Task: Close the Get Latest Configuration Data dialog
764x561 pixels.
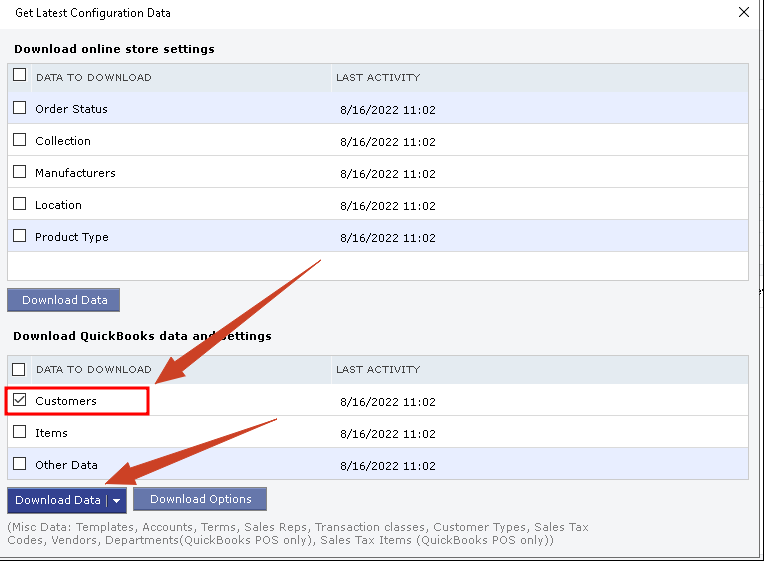Action: [744, 12]
